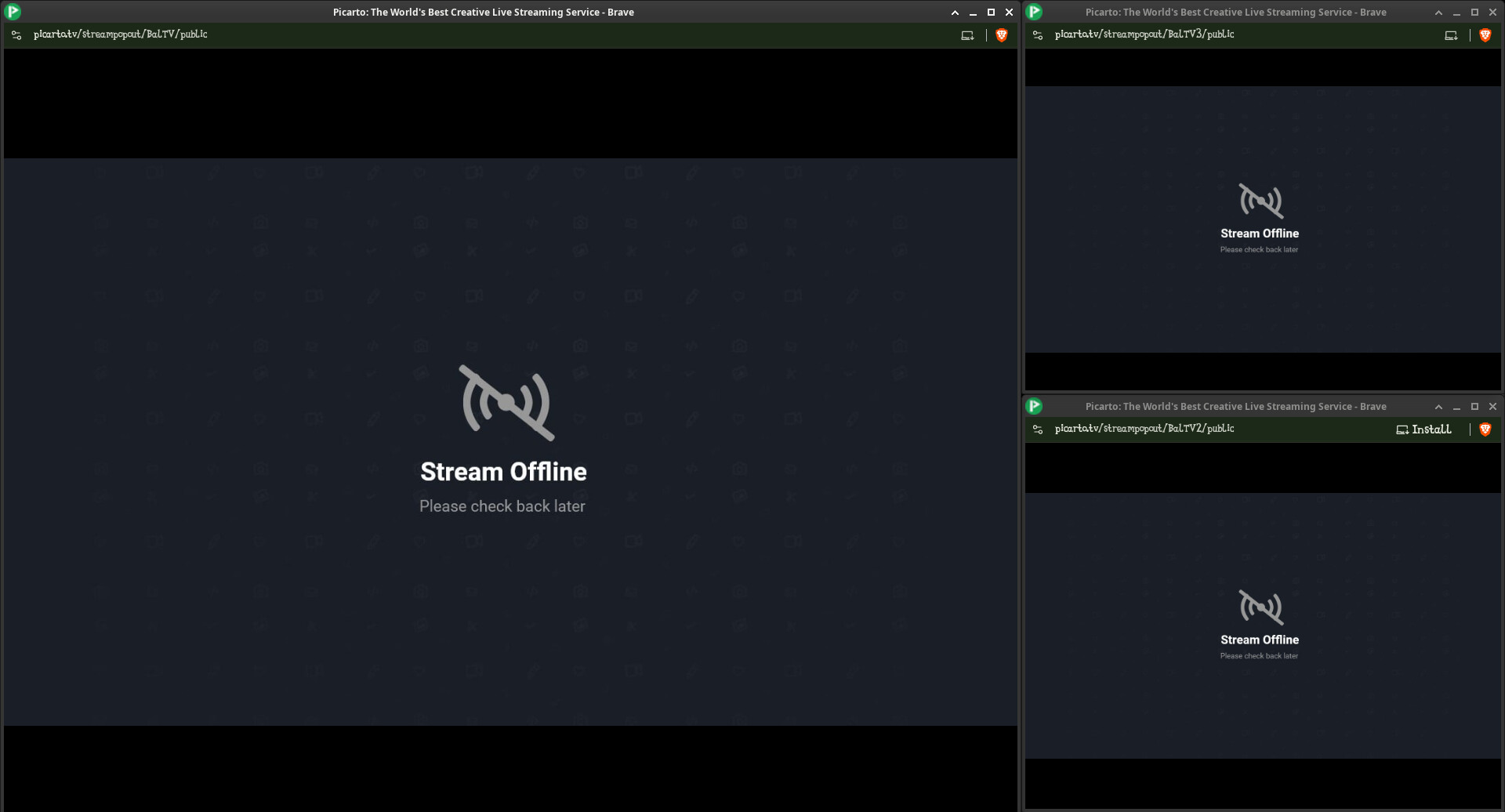1505x812 pixels.
Task: Open site settings icon in BalTV3 address bar
Action: [x=1038, y=35]
